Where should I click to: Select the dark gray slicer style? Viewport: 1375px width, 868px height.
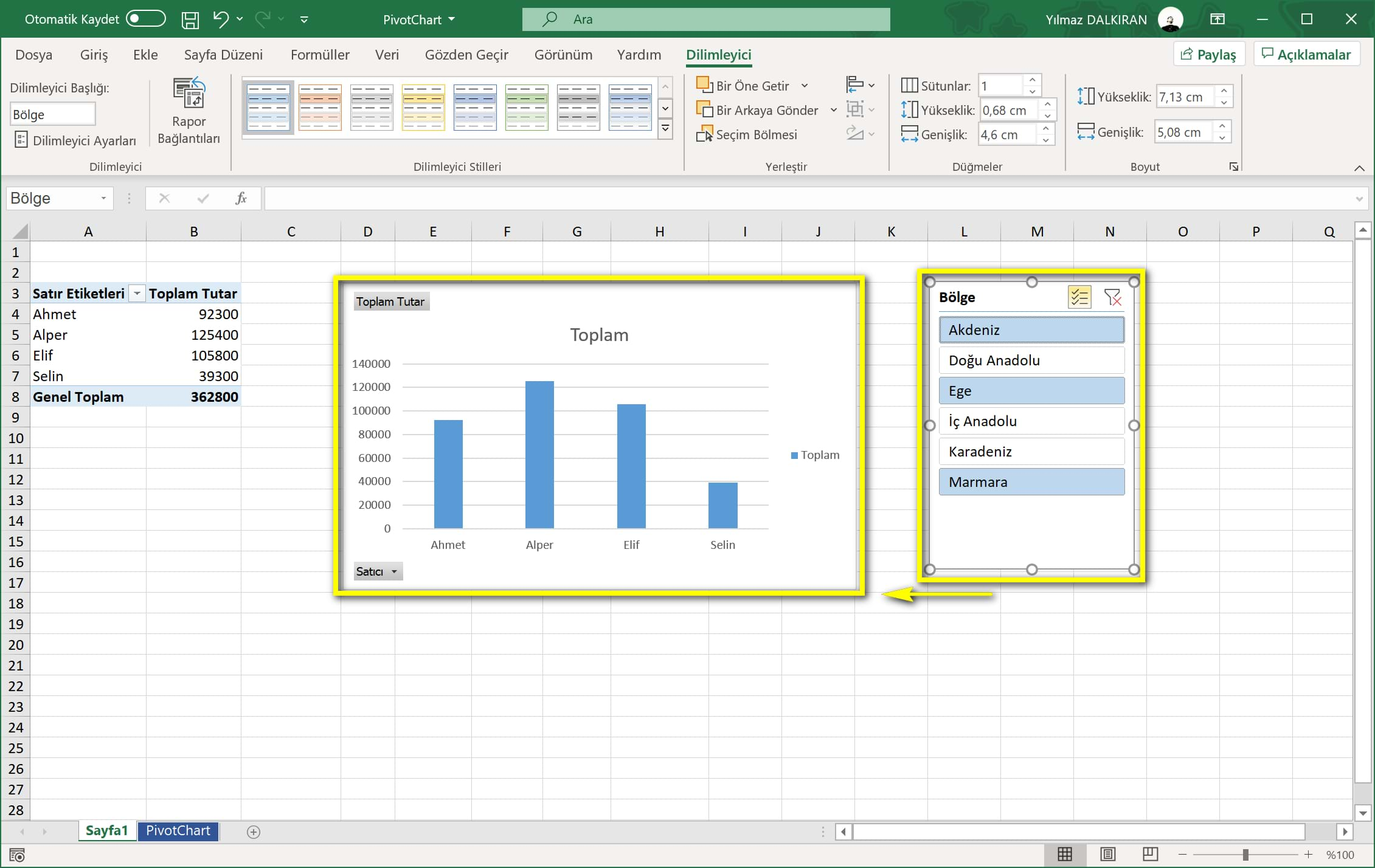[578, 108]
